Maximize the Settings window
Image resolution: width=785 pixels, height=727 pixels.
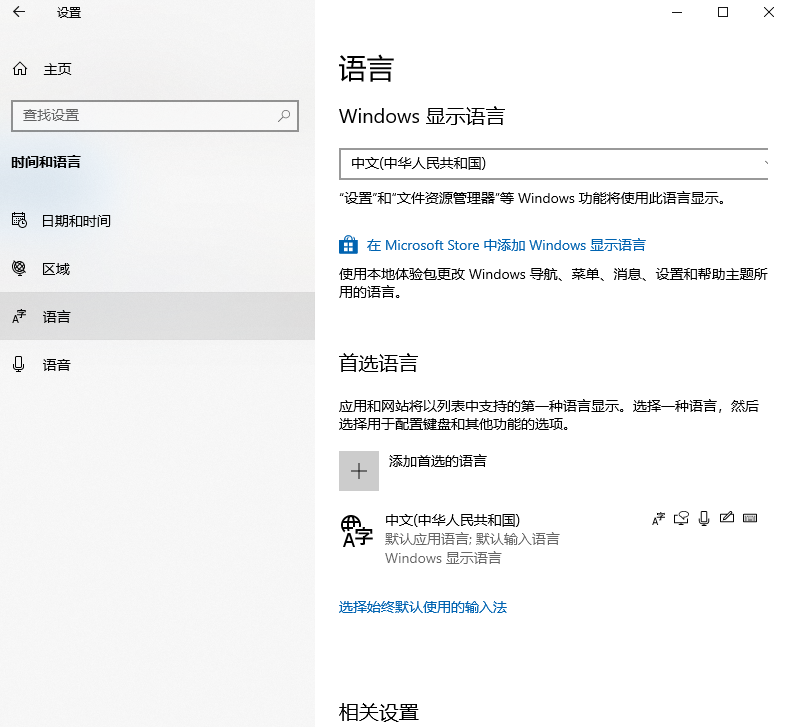(723, 13)
